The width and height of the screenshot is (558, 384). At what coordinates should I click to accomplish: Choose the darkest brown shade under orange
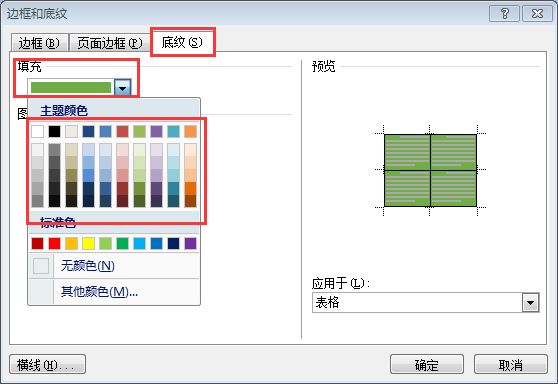[x=190, y=201]
